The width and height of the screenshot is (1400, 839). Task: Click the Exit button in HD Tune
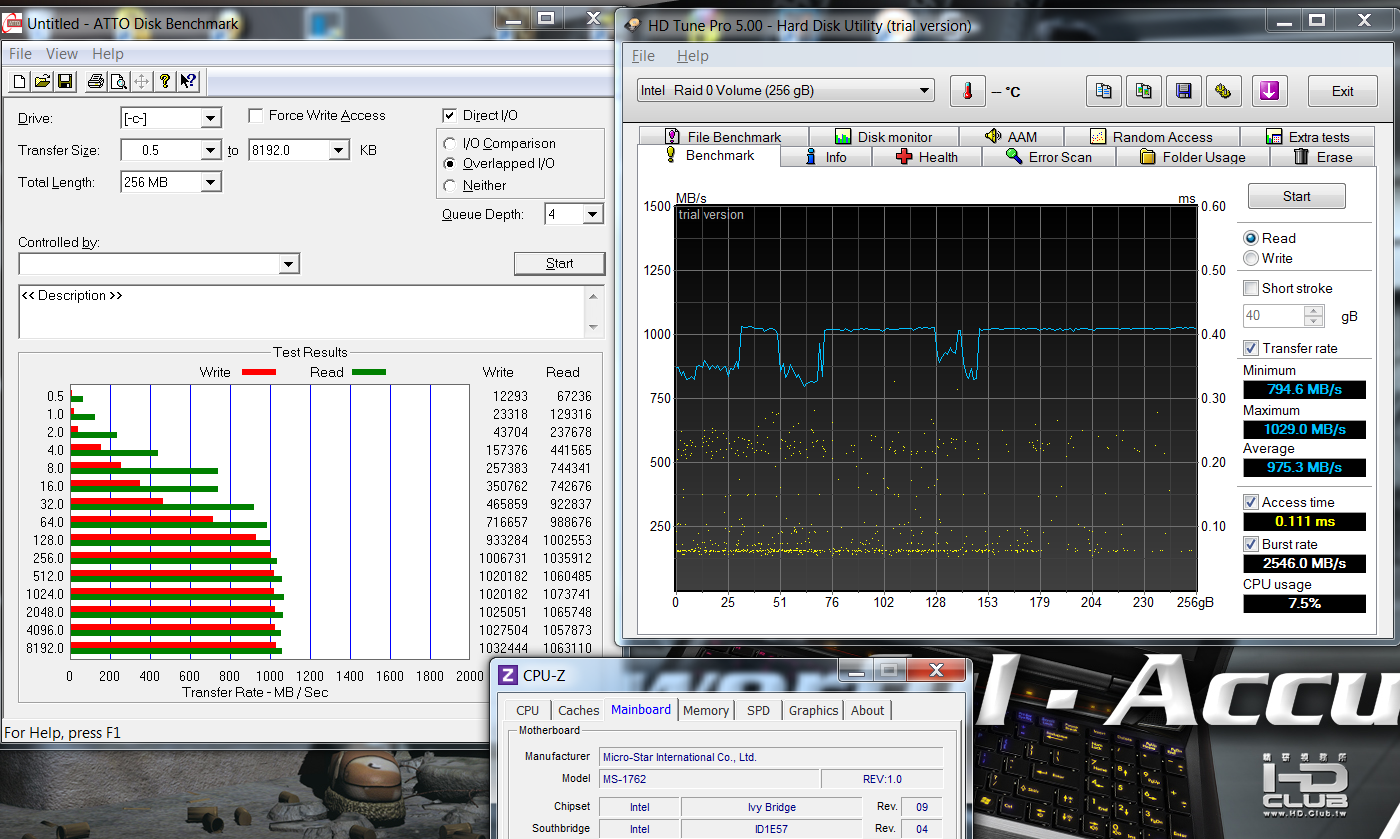[1342, 91]
